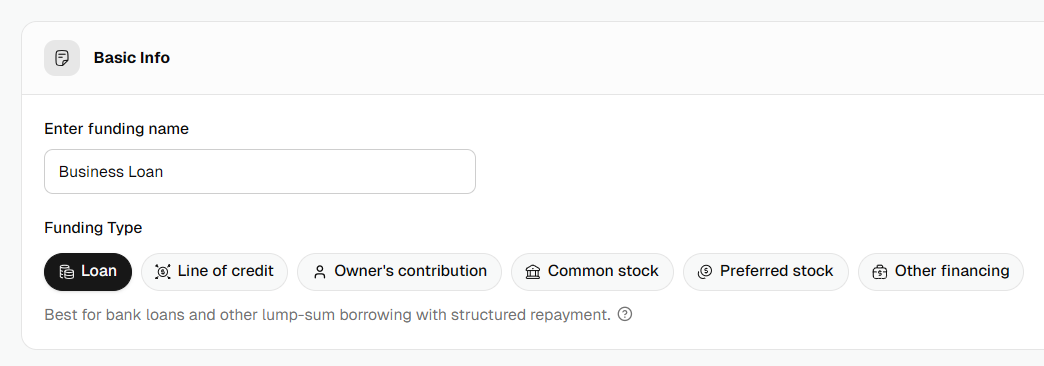Click the person icon for Owner's contribution
Viewport: 1044px width, 366px height.
pyautogui.click(x=320, y=272)
